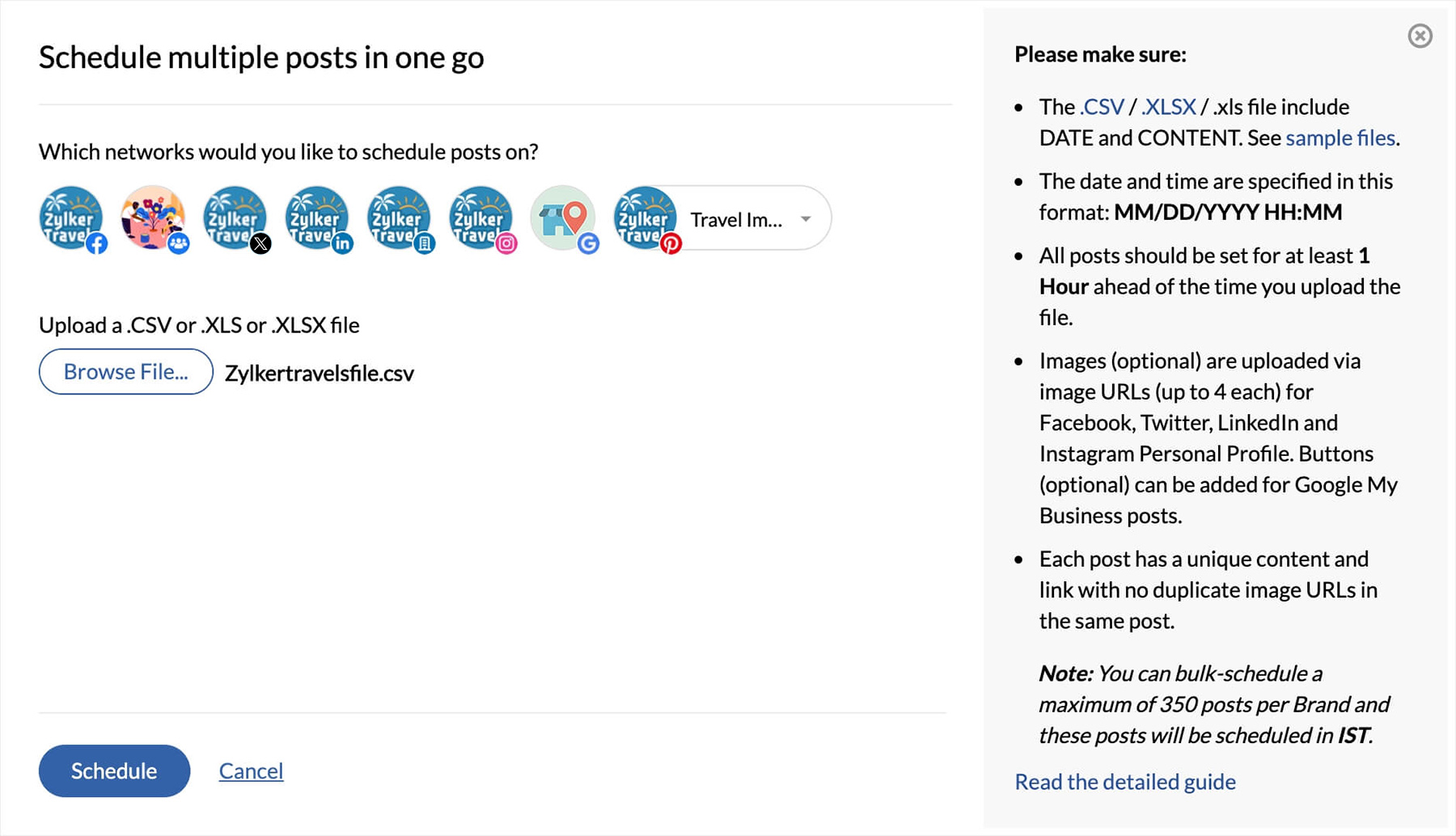Select the Google My Business network icon

[x=563, y=218]
